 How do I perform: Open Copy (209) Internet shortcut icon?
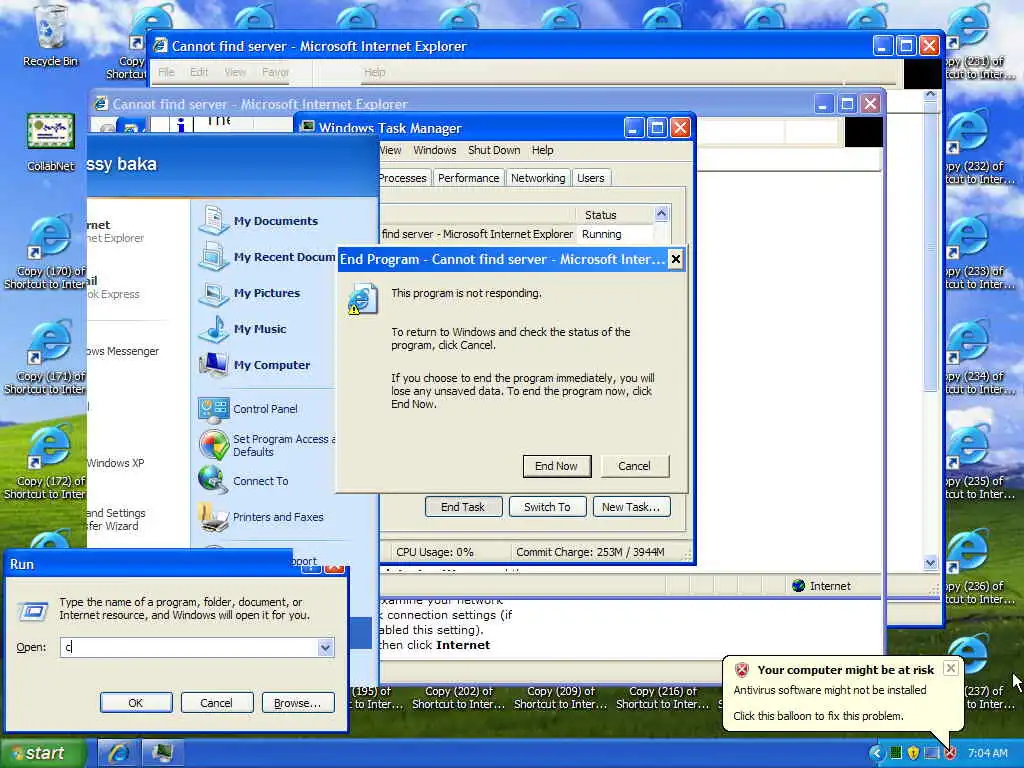(x=560, y=697)
